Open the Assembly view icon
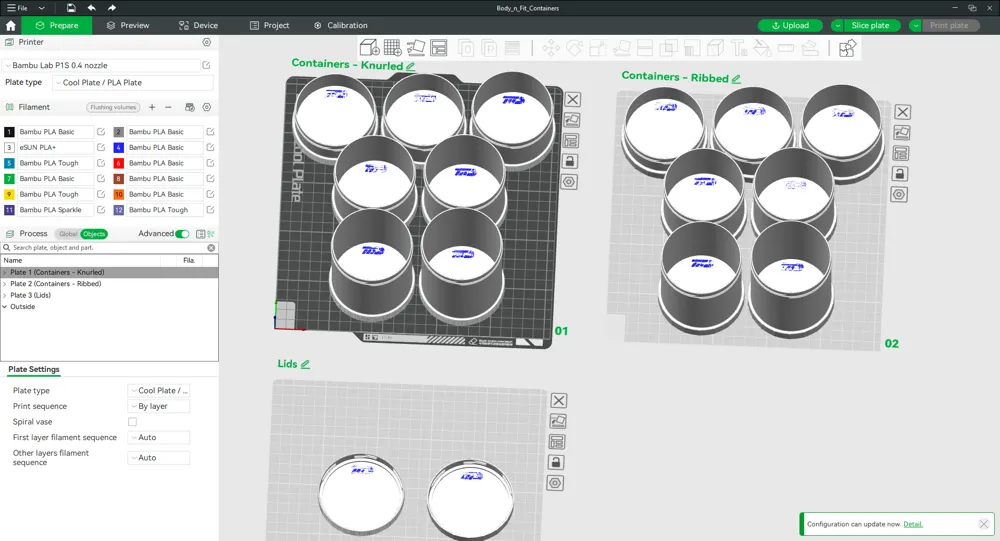 coord(847,48)
